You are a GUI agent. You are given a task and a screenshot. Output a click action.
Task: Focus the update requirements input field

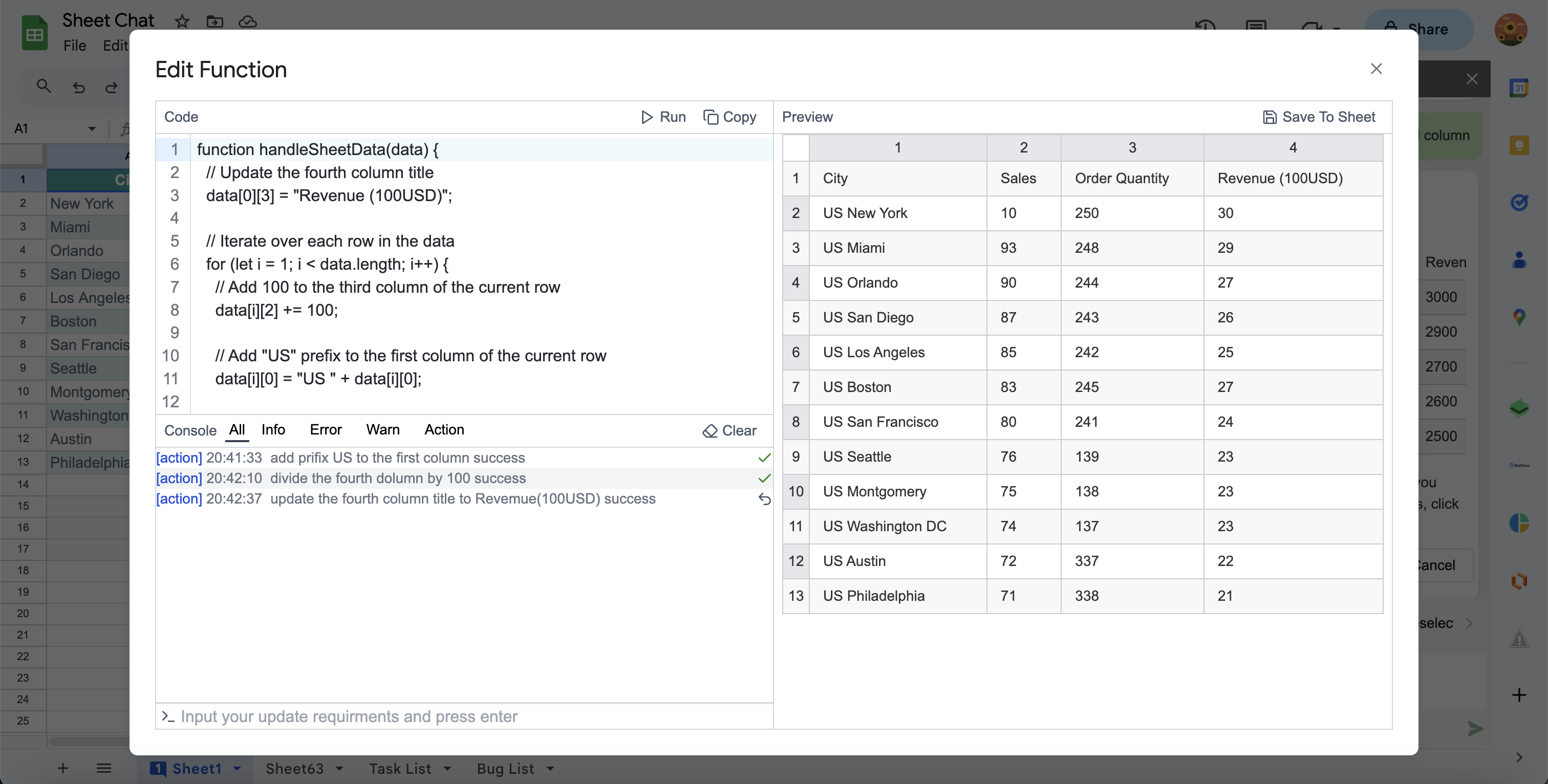[464, 716]
